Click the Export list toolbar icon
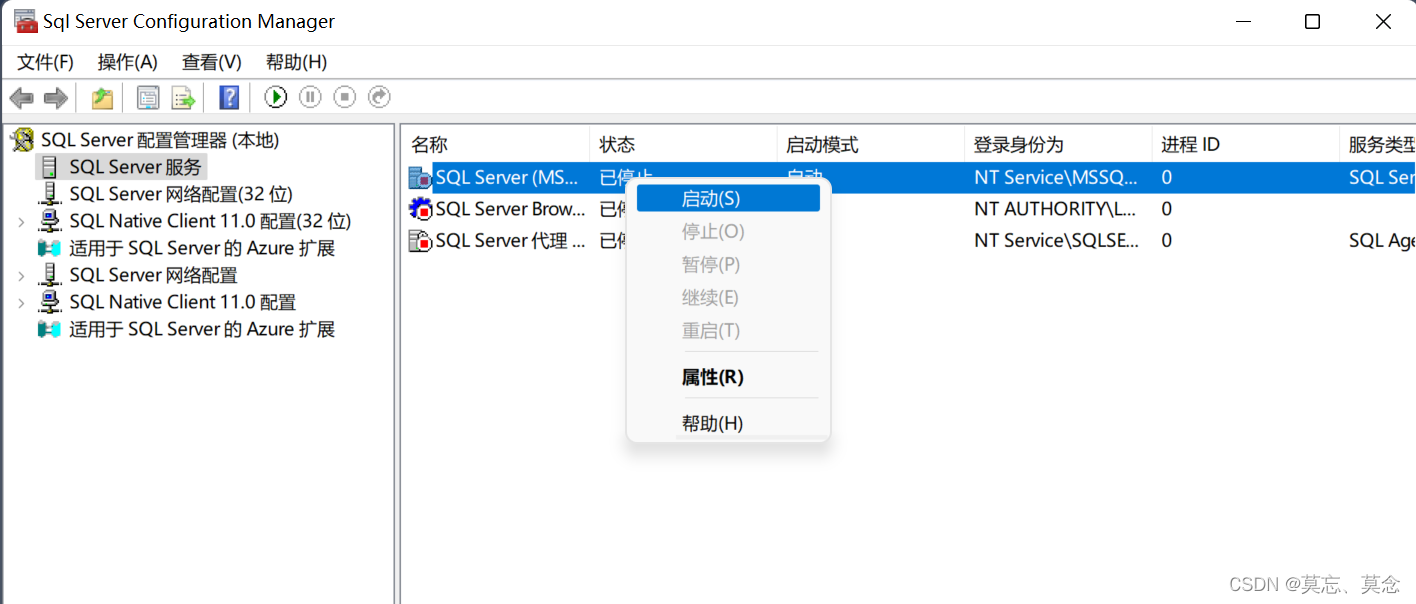 182,98
